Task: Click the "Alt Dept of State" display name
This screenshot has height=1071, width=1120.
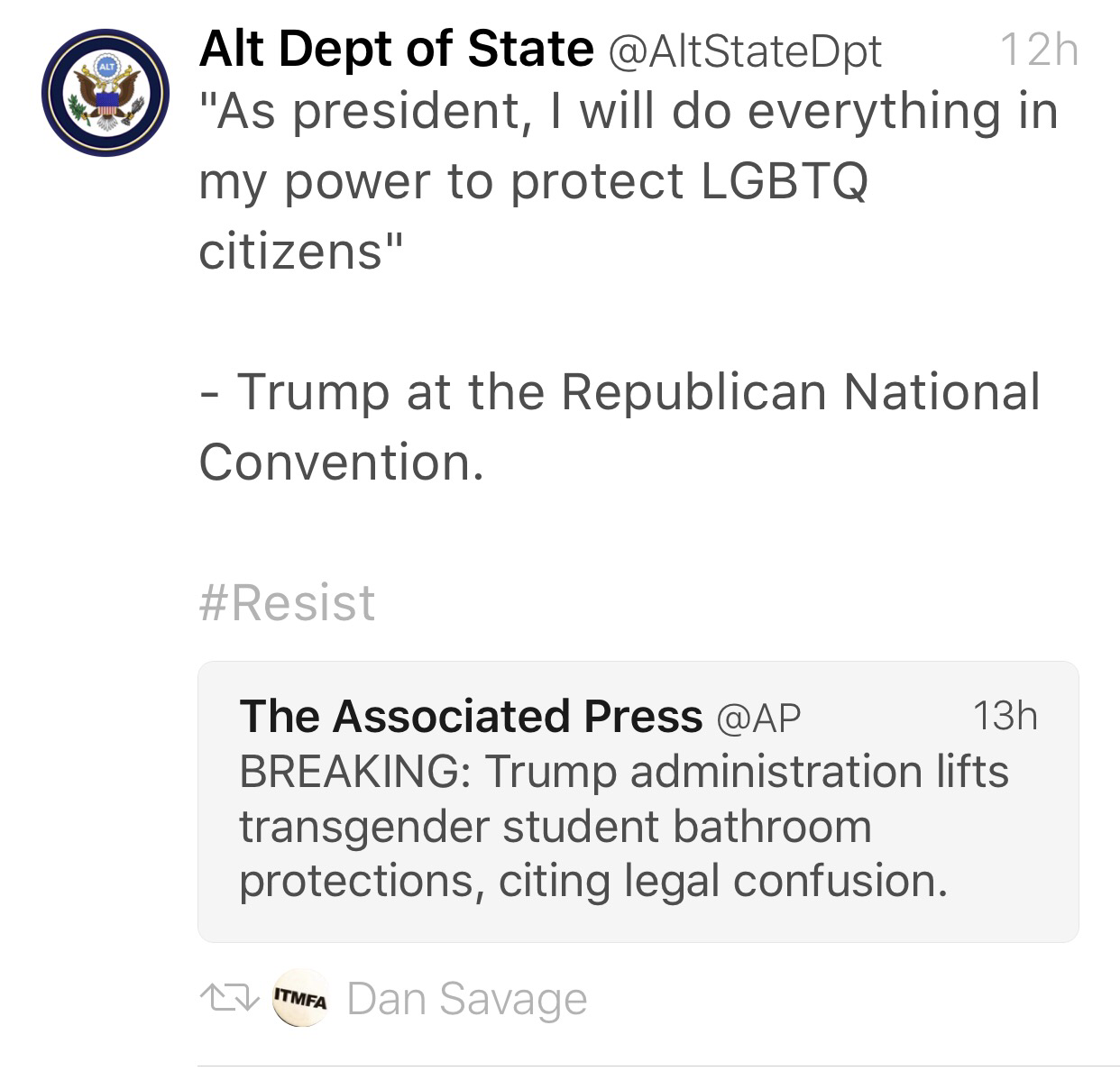Action: 396,49
